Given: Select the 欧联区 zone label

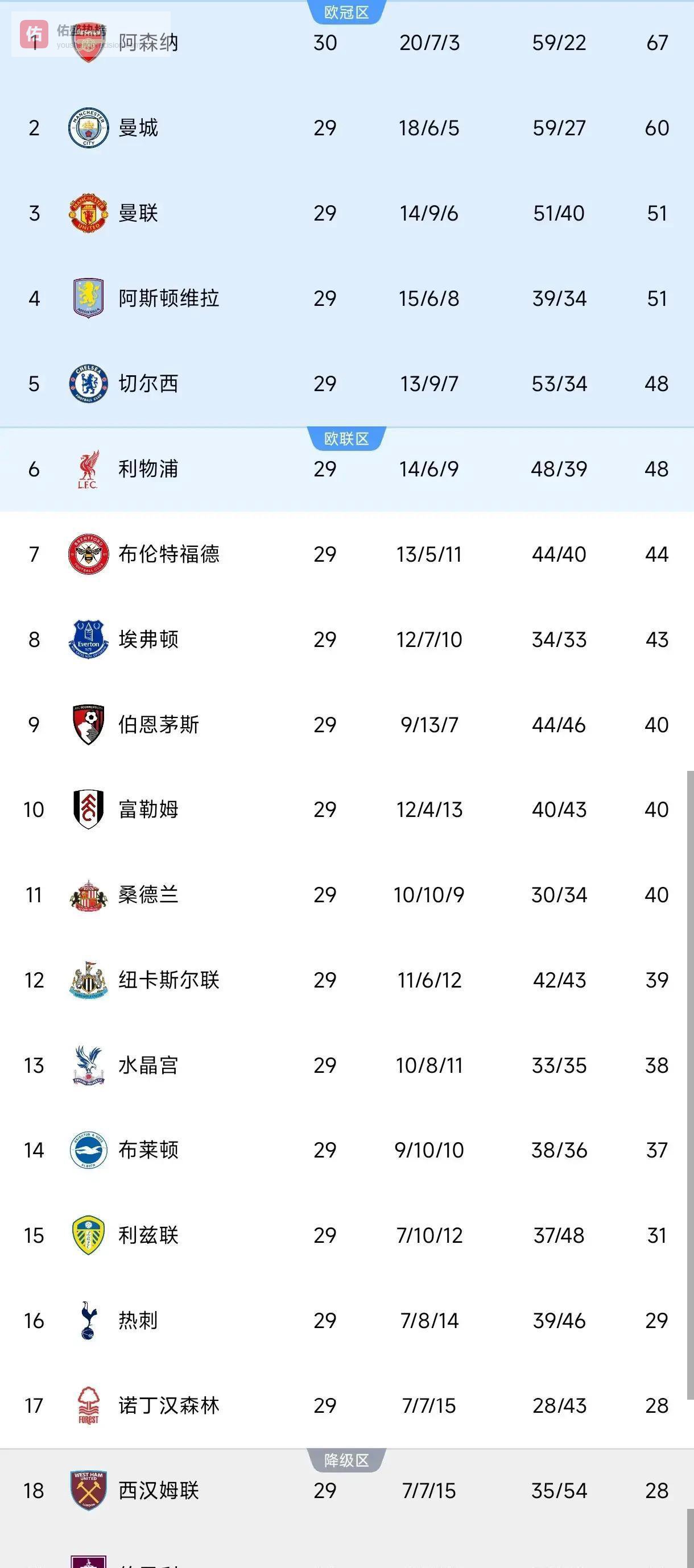Looking at the screenshot, I should point(346,438).
